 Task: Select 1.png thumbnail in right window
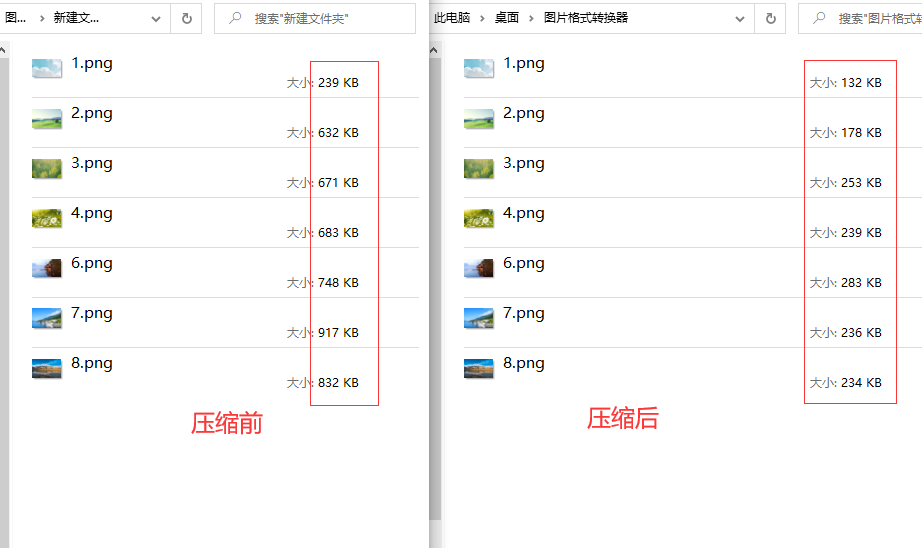pos(479,68)
